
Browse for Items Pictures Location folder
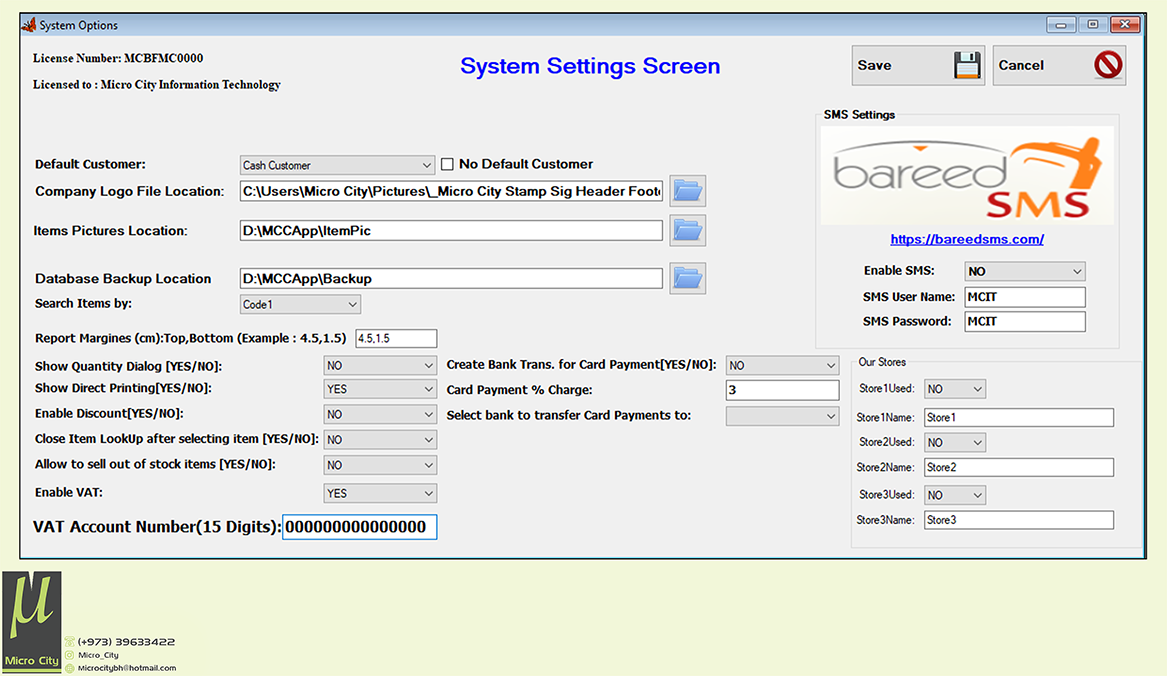point(688,231)
